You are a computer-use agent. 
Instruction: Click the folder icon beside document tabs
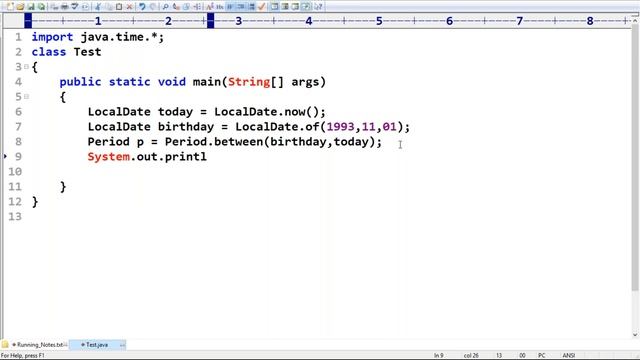coord(5,345)
